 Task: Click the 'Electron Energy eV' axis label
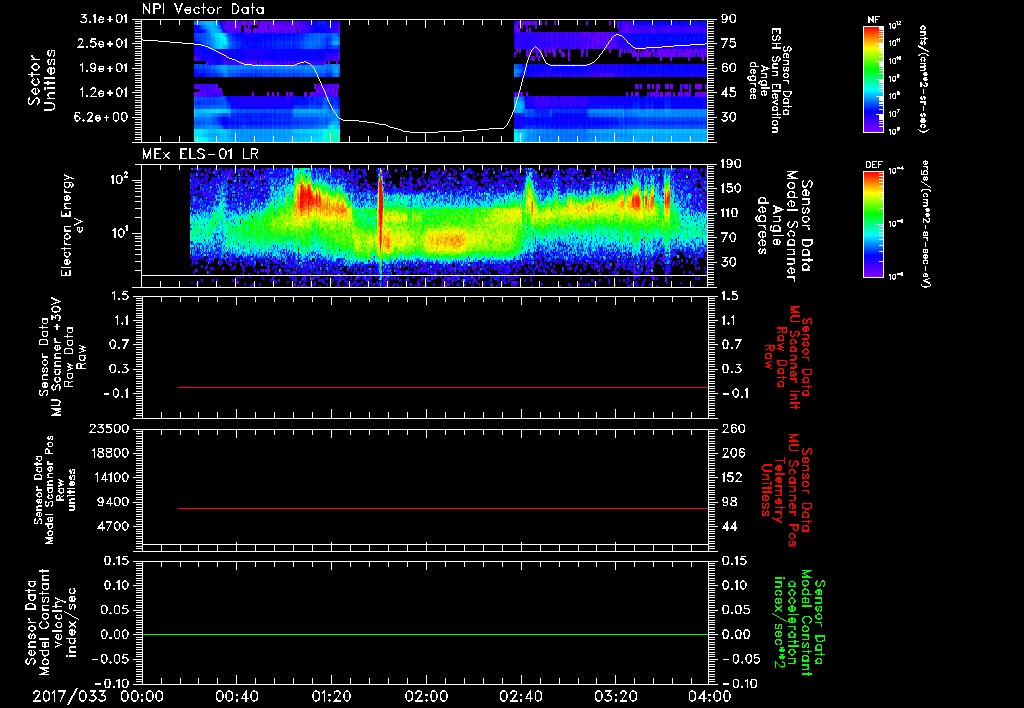(73, 225)
